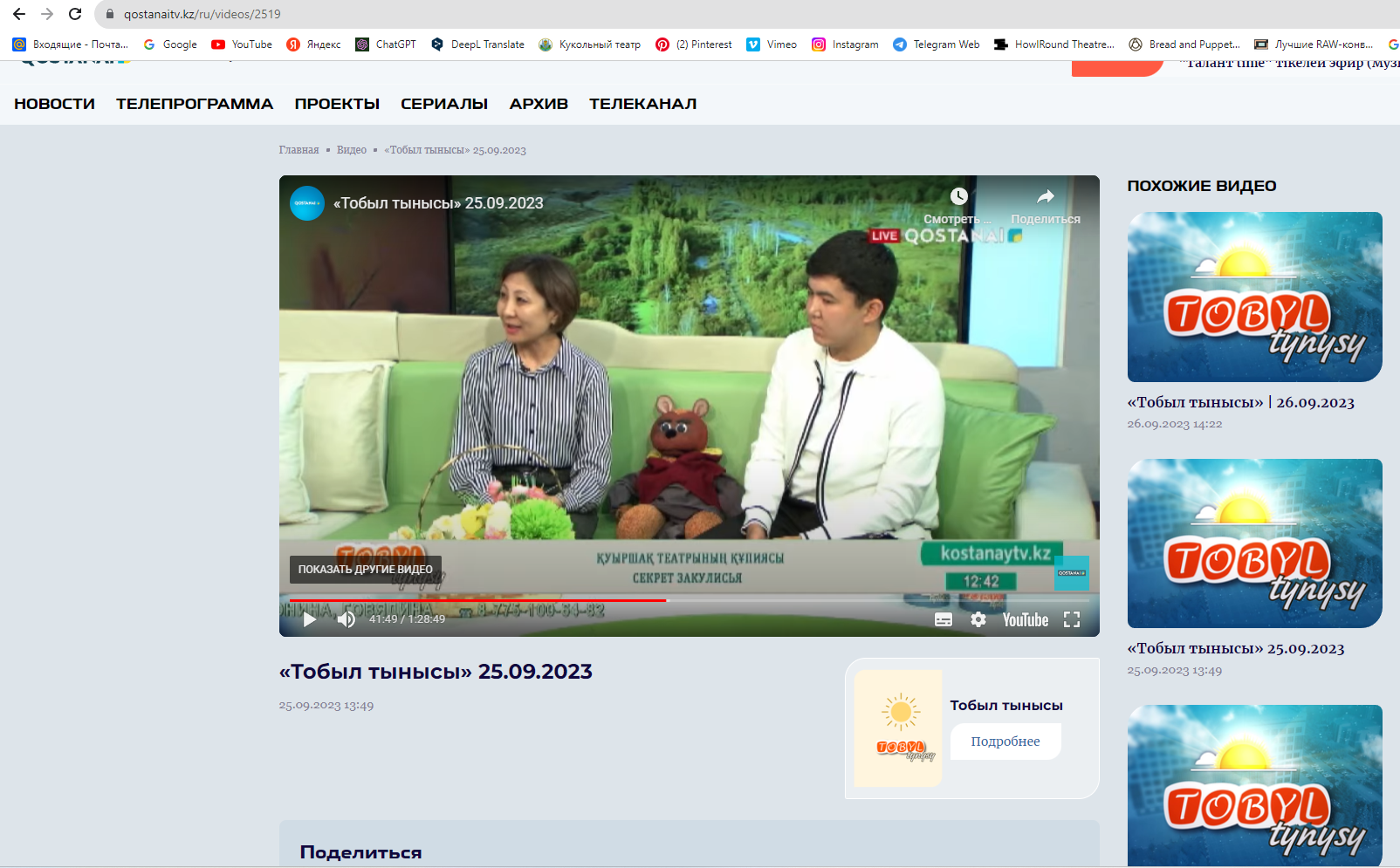Click the Qostanai watermark in the player corner
Viewport: 1400px width, 868px height.
1072,573
